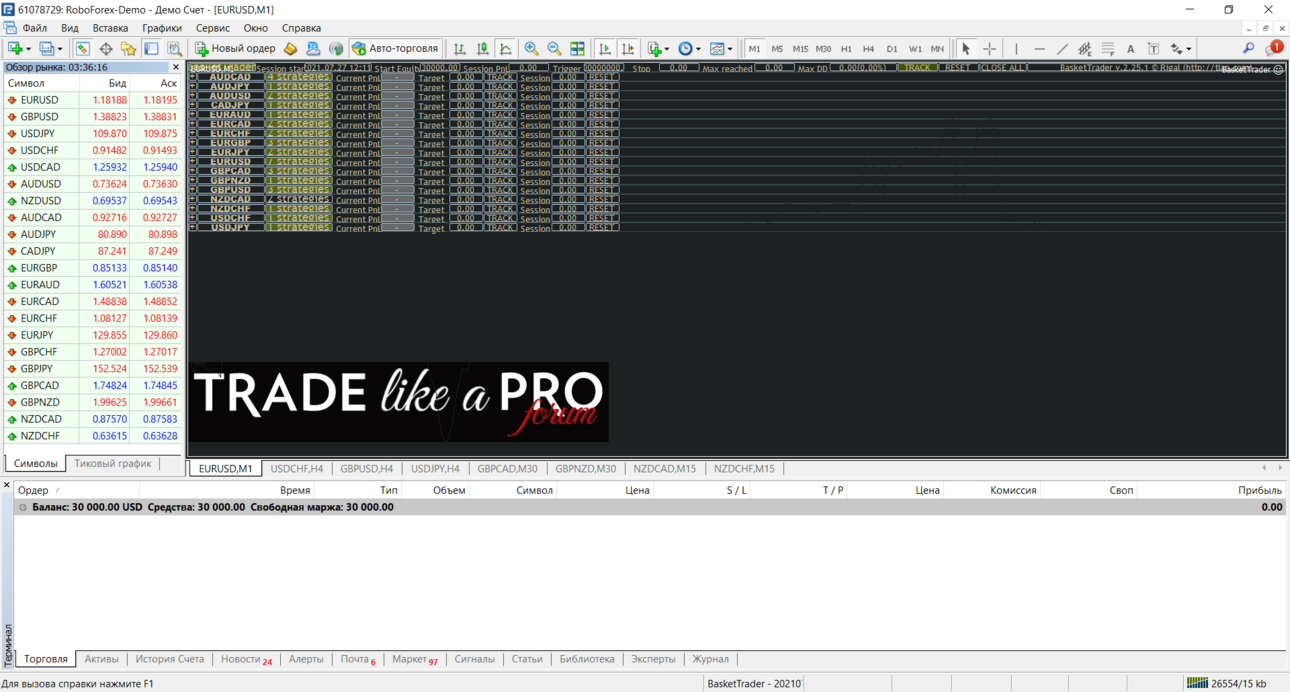Open the search magnifier in toolbar

tap(1248, 48)
